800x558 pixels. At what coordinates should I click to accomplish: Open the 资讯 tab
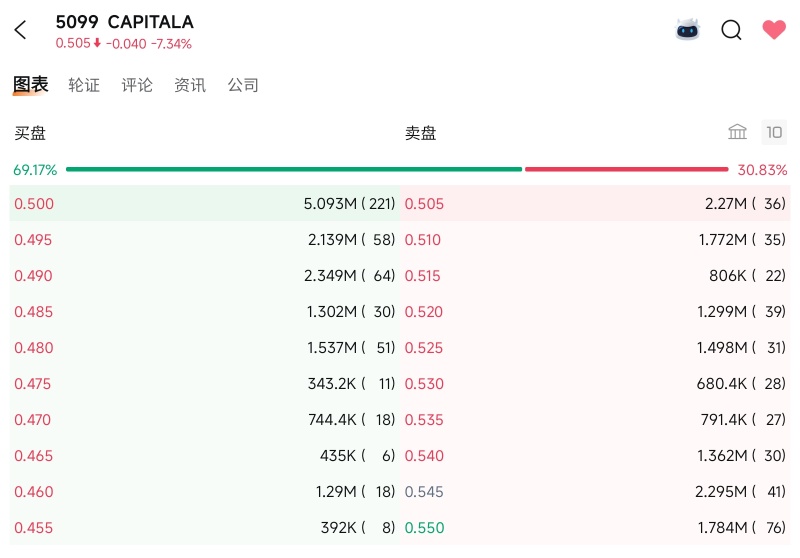tap(190, 85)
